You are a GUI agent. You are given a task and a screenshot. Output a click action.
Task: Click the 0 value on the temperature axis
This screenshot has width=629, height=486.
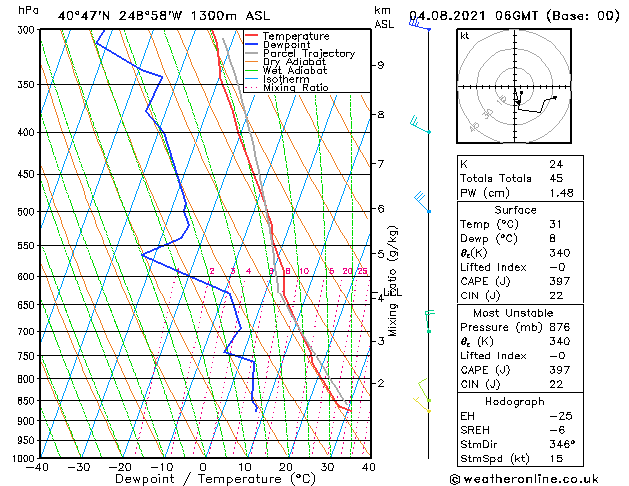203,467
